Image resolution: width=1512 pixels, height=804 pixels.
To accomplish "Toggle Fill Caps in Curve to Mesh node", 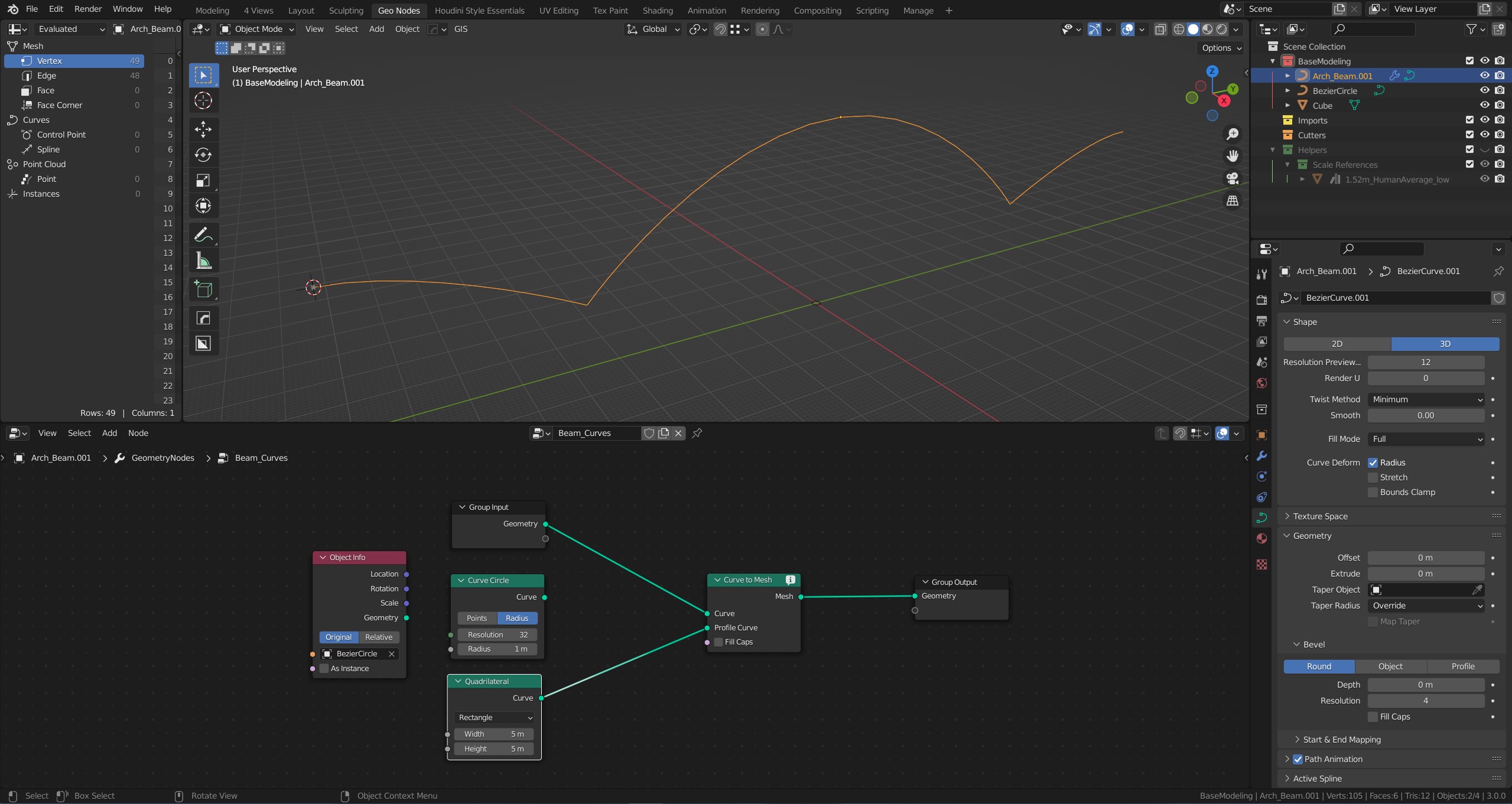I will [x=718, y=642].
